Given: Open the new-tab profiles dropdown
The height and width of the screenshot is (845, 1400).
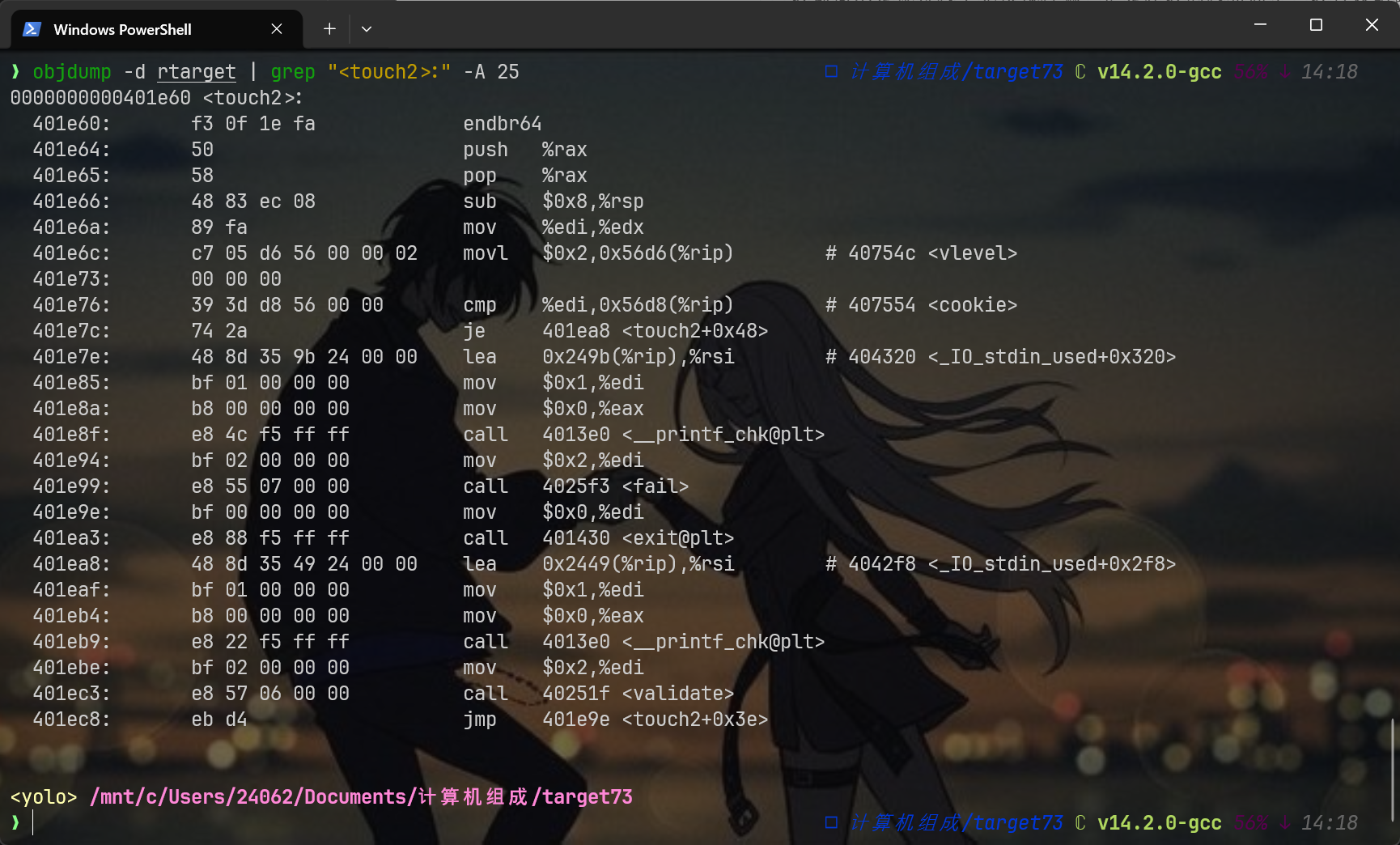Looking at the screenshot, I should click(x=367, y=29).
